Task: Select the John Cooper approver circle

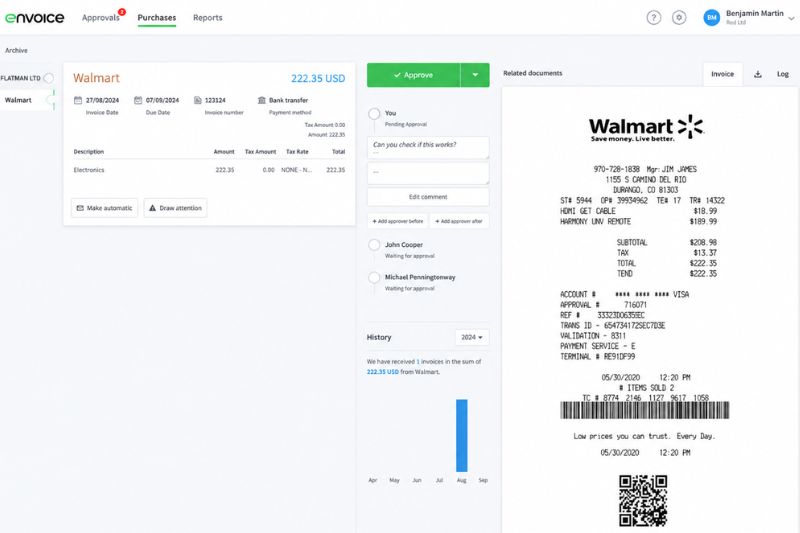Action: tap(374, 245)
